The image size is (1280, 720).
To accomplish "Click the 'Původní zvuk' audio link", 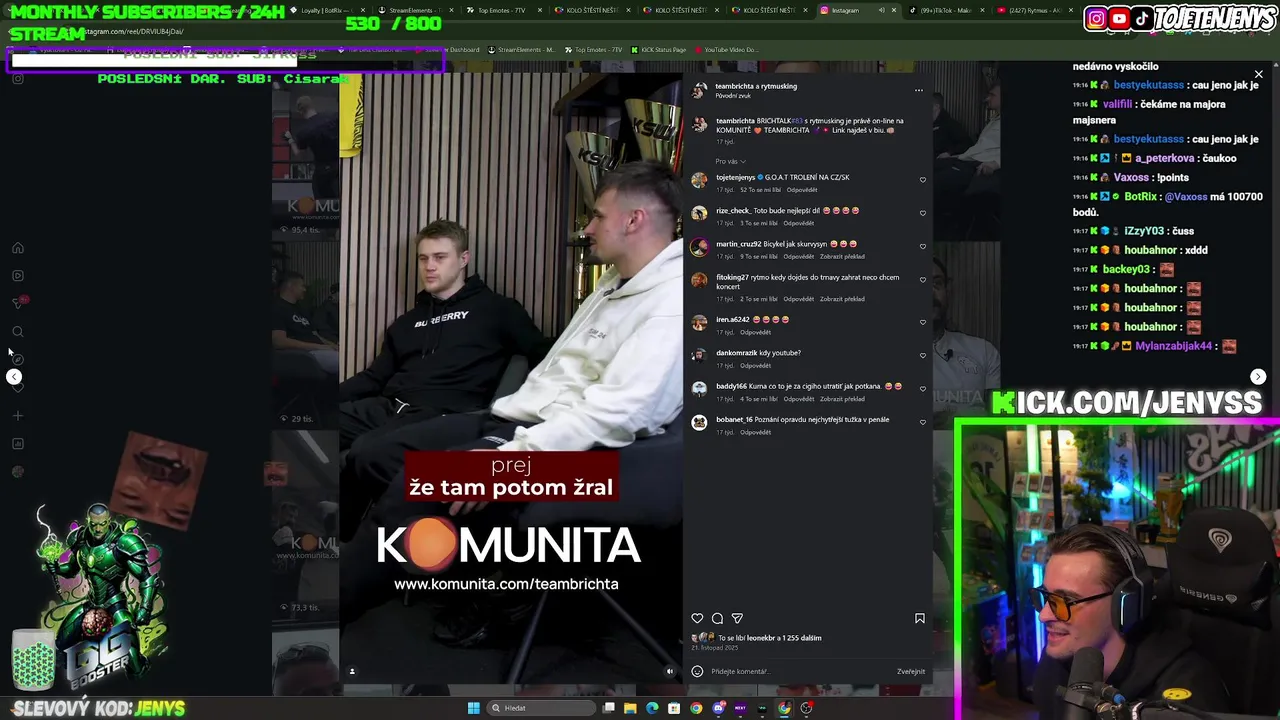I will tap(733, 96).
